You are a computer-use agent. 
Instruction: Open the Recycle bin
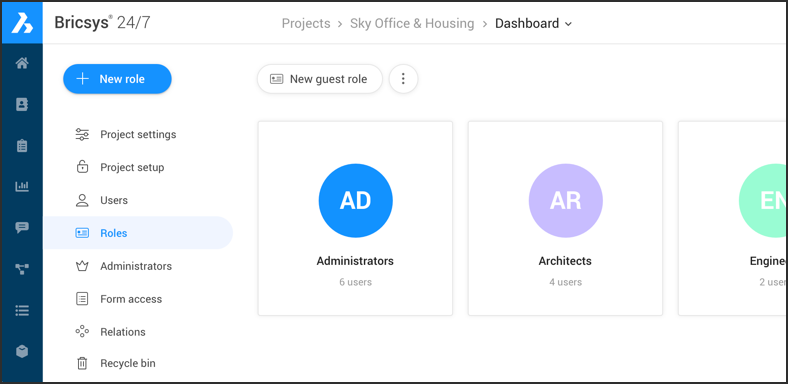(128, 363)
